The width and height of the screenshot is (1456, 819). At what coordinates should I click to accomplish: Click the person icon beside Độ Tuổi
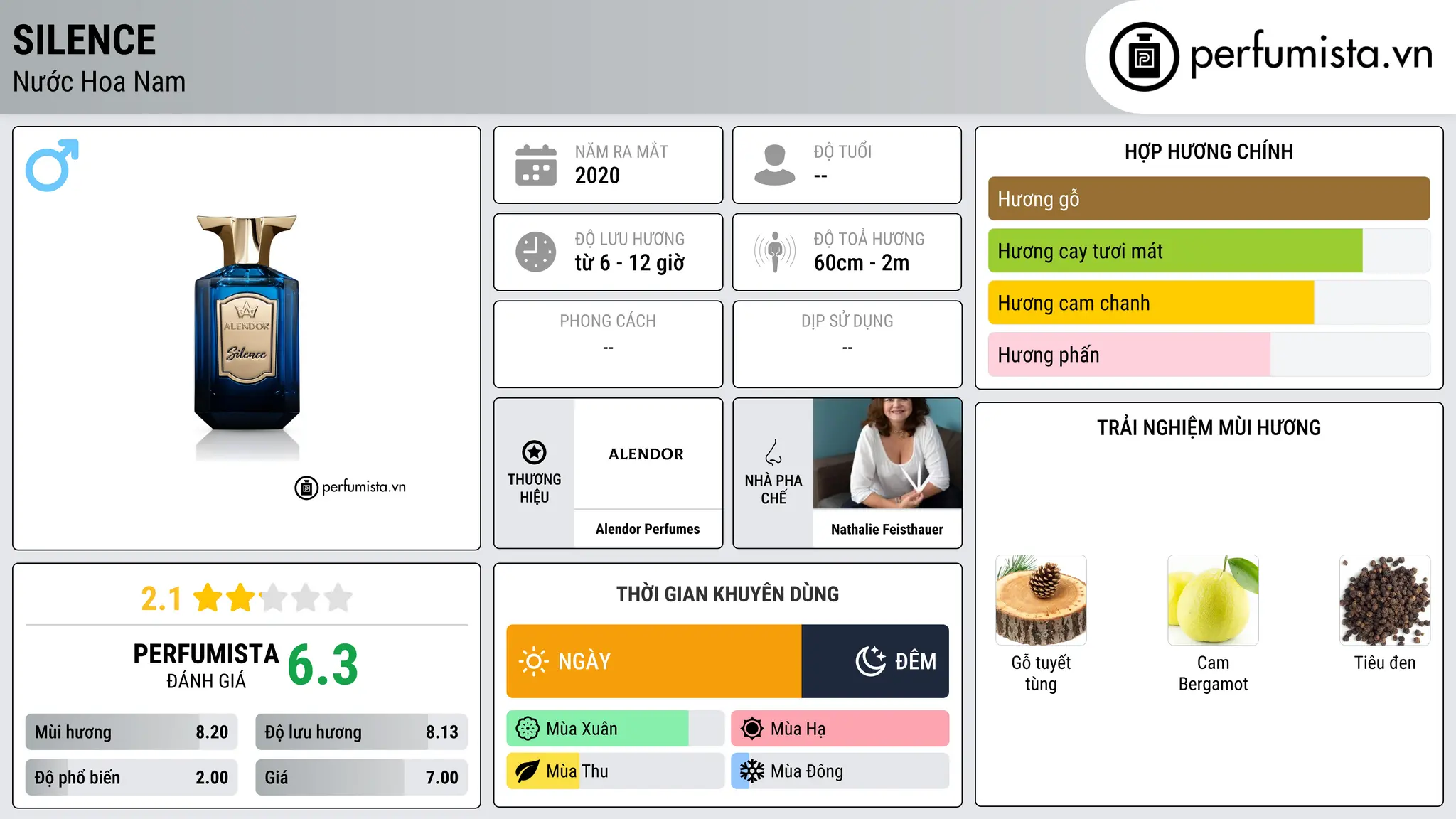click(x=775, y=165)
